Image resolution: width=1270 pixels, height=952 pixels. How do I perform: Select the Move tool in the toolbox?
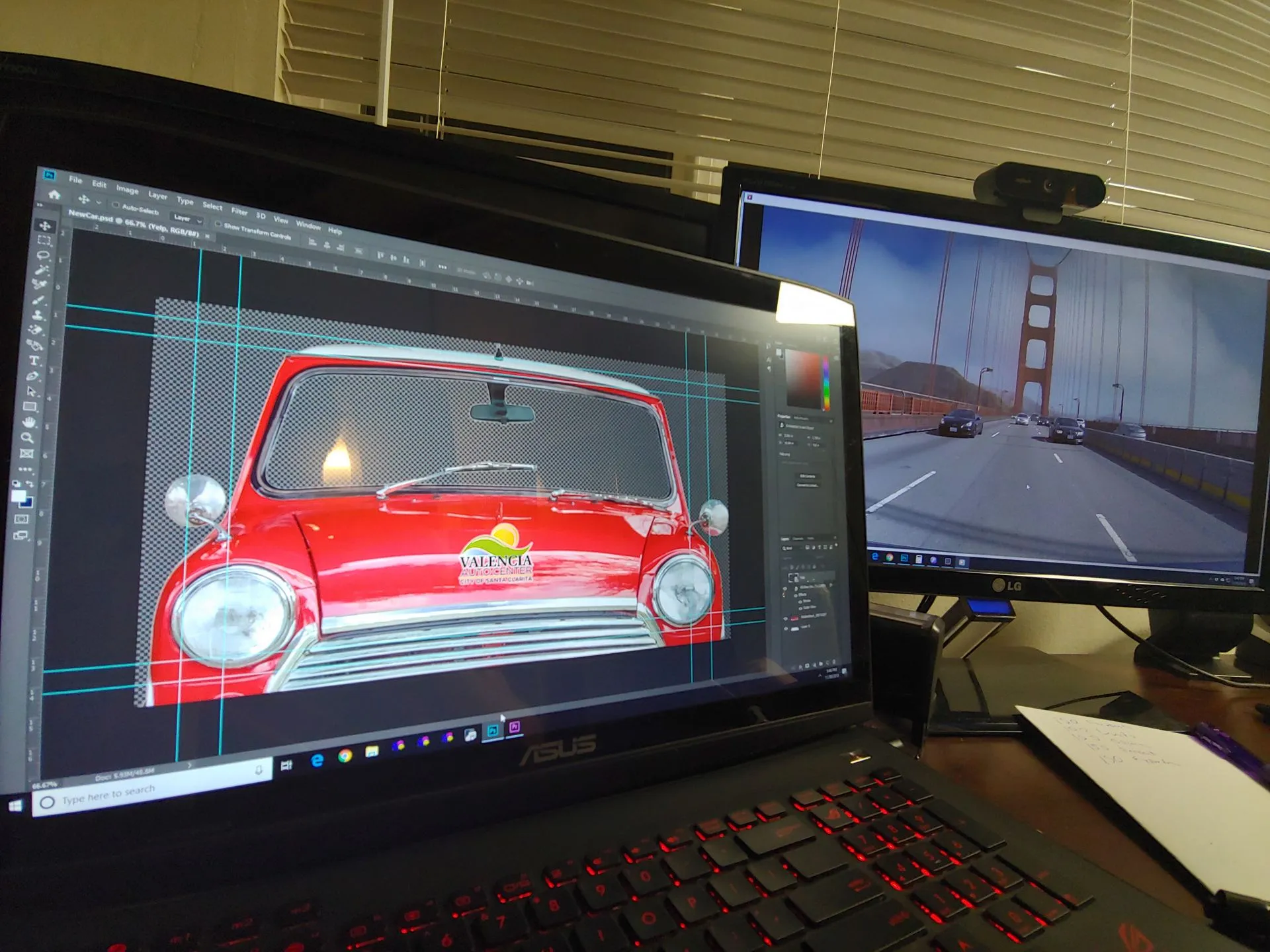[46, 225]
